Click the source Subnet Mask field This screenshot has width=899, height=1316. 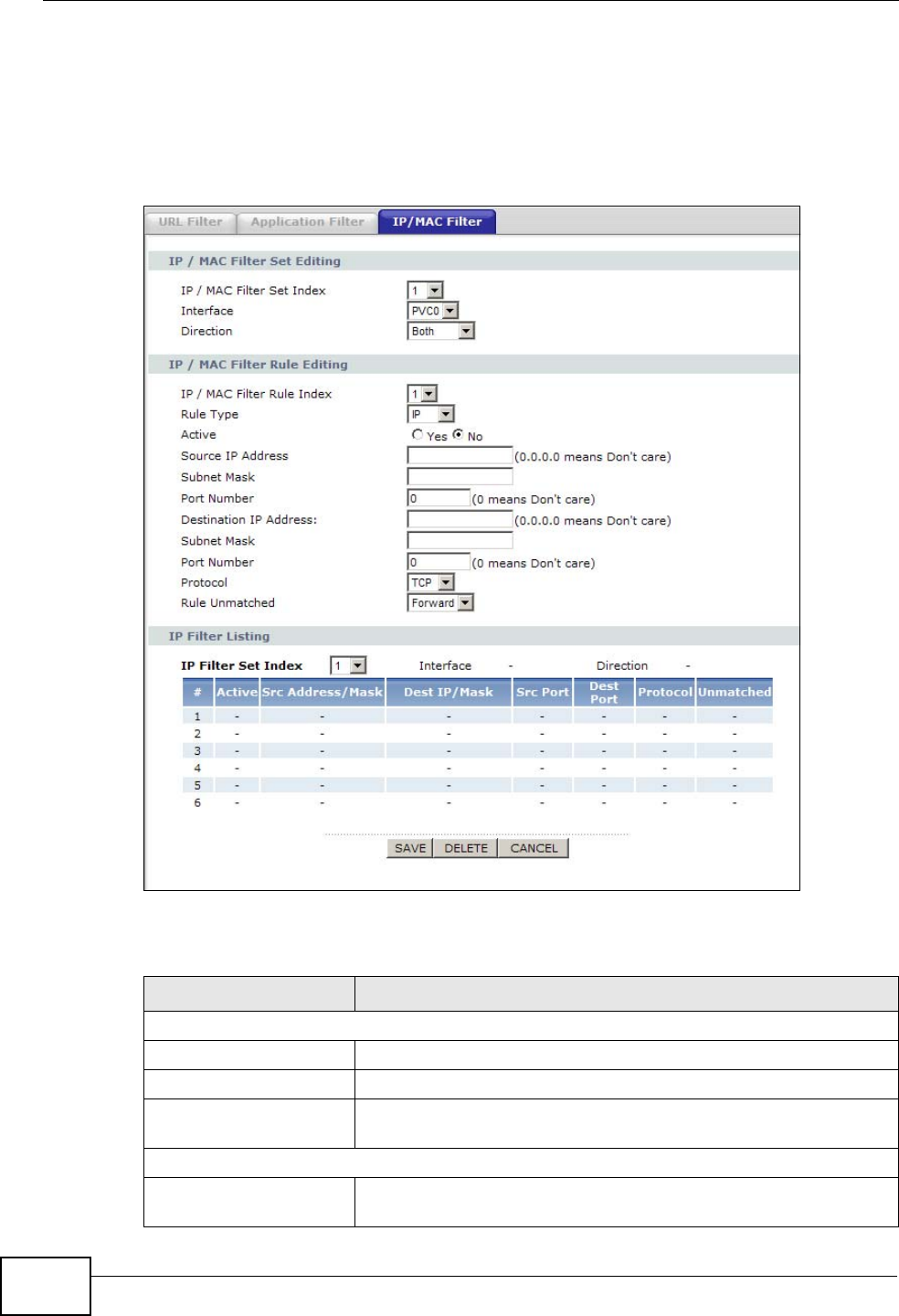460,477
